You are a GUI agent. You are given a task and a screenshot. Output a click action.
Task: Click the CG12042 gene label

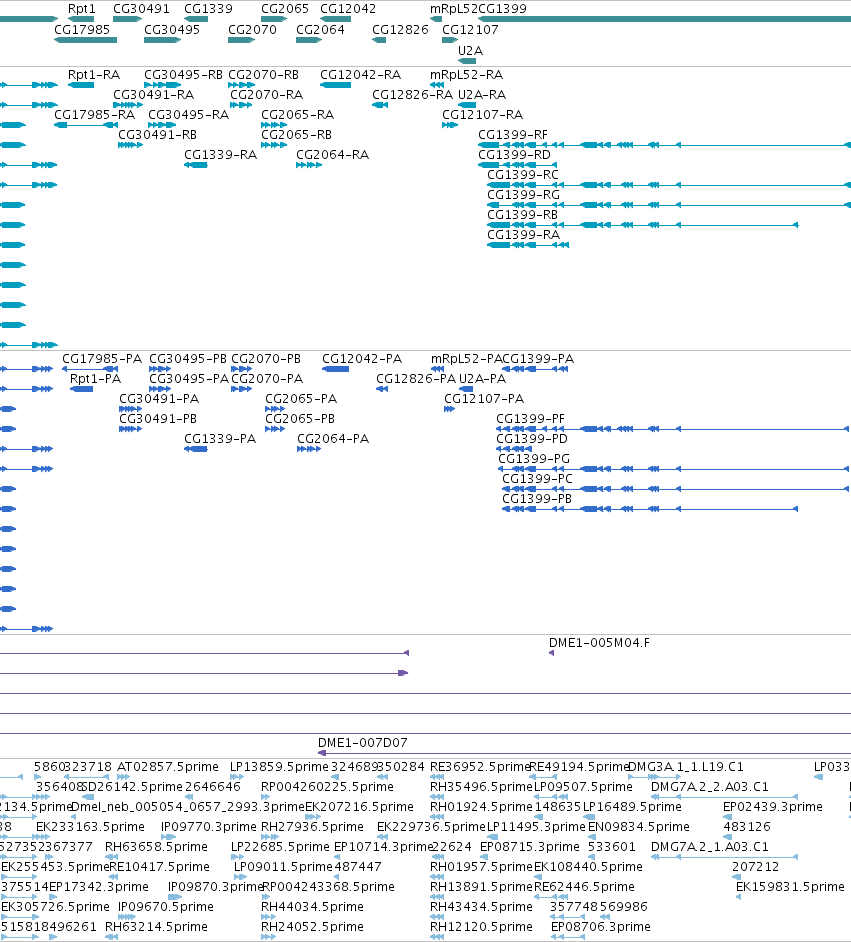(x=348, y=9)
